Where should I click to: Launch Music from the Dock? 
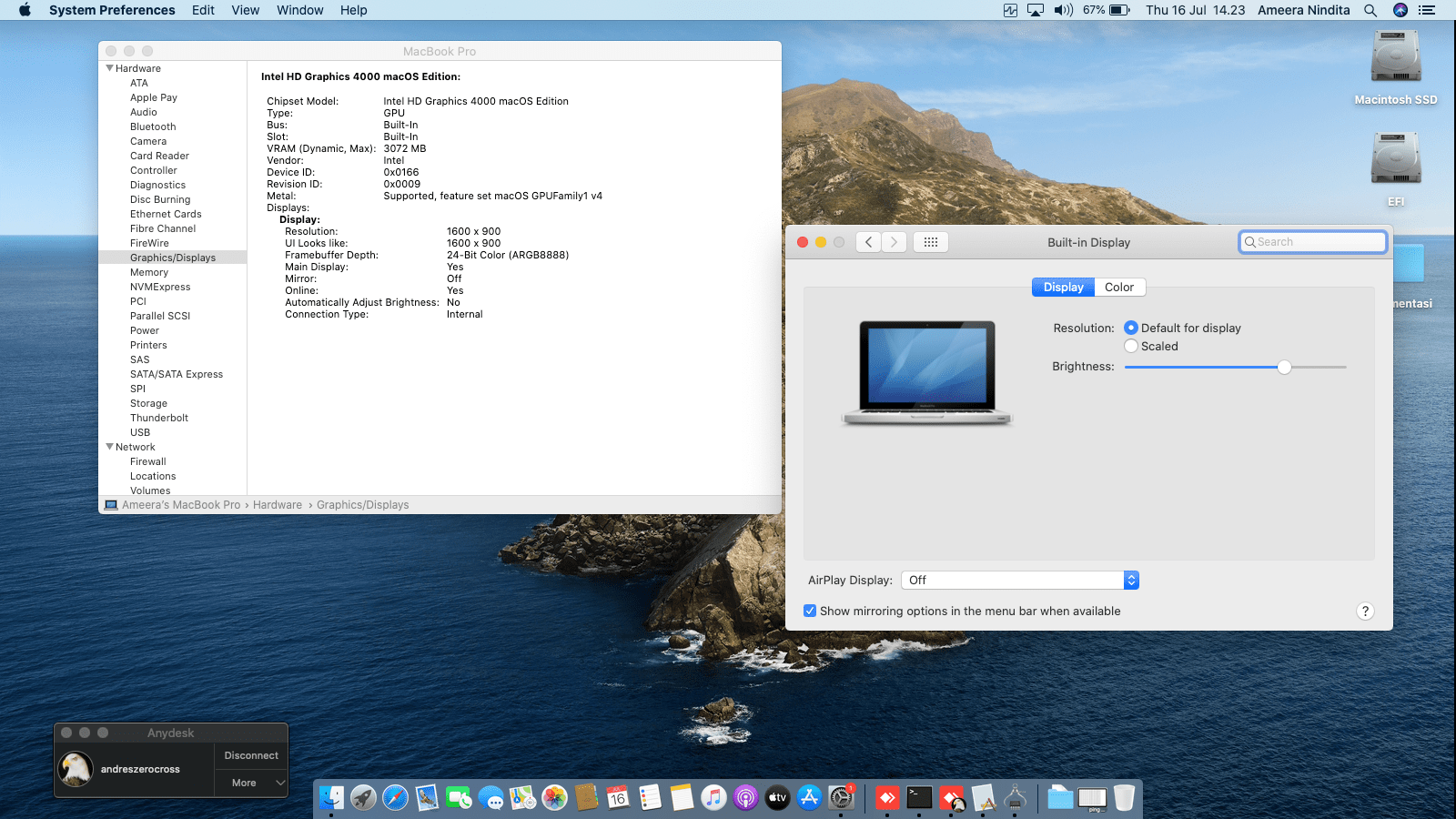point(713,798)
